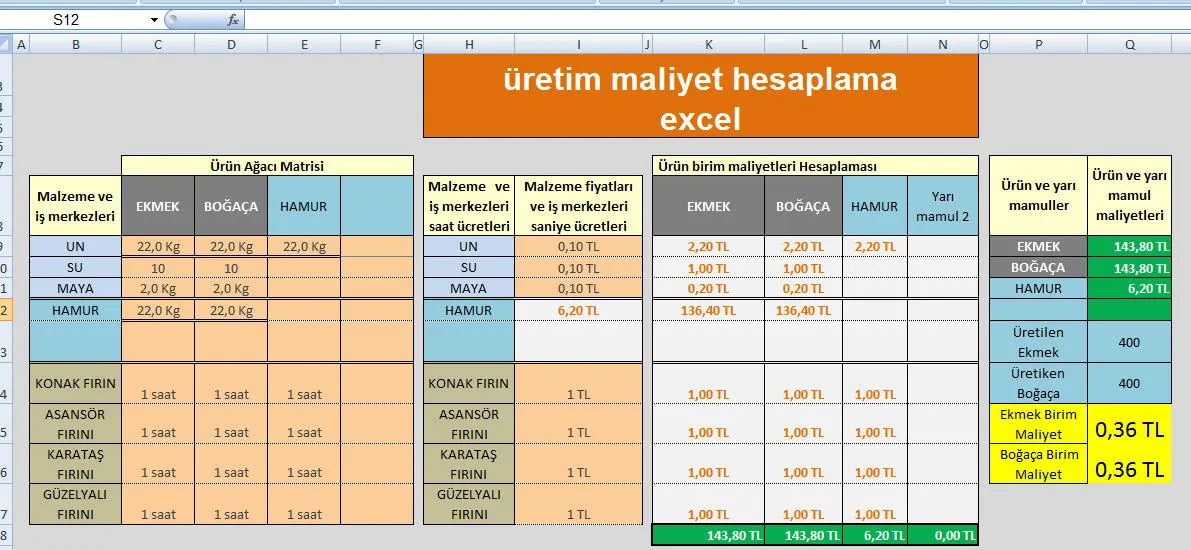Click the HAMUR price cell 6,20 TL
1191x550 pixels.
point(579,310)
